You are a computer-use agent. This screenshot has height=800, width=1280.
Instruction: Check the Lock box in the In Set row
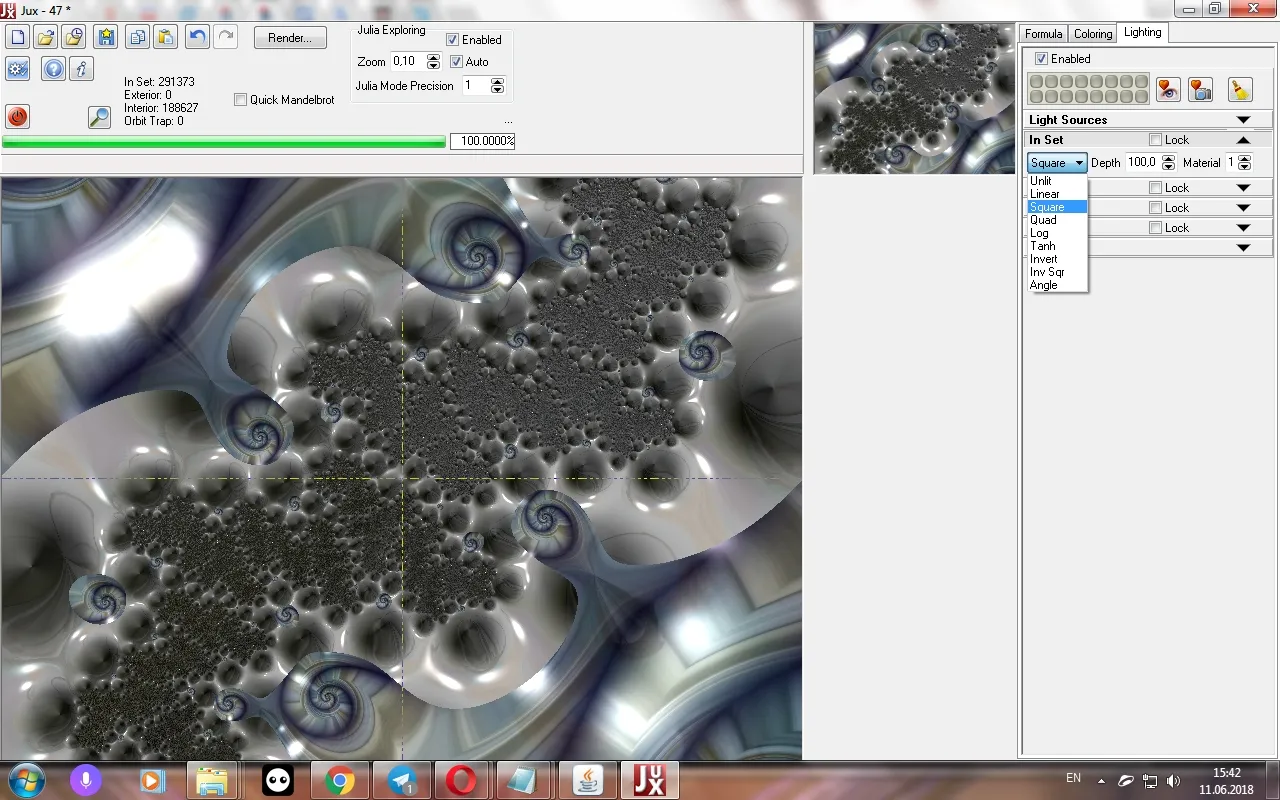1156,140
